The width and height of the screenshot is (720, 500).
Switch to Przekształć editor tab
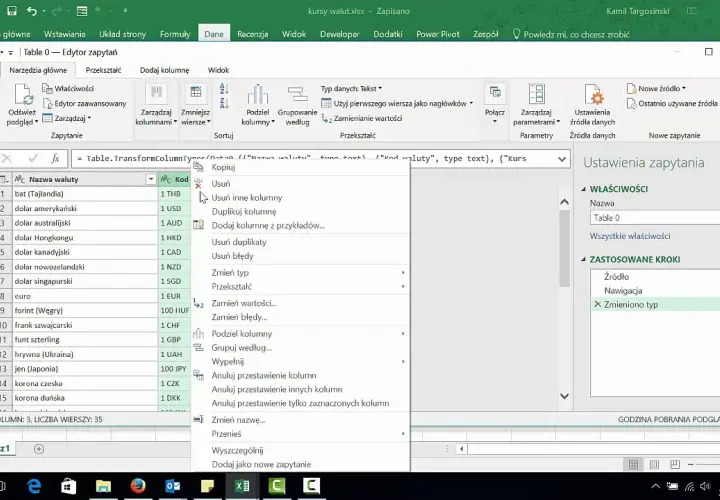pyautogui.click(x=103, y=70)
